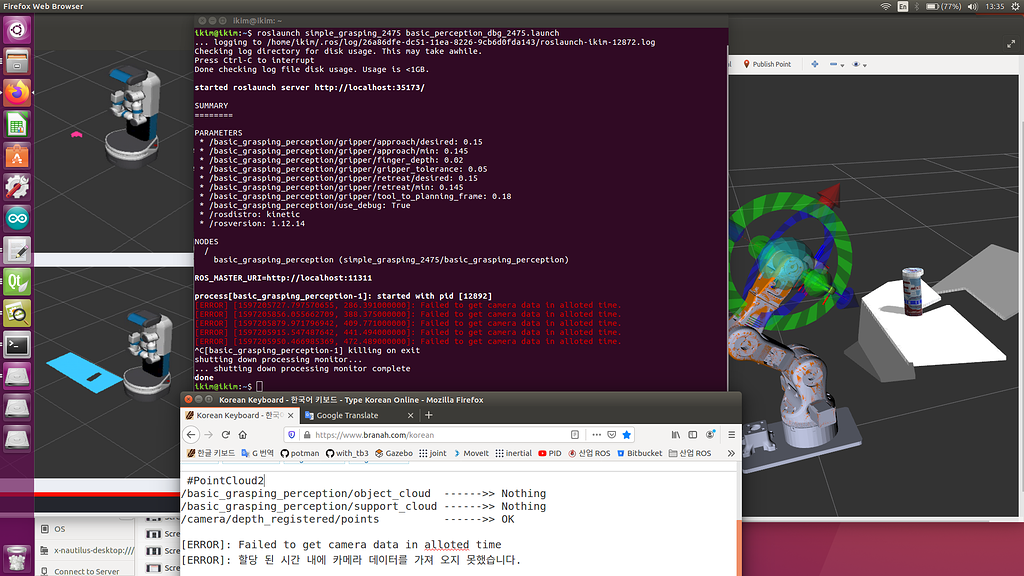Open the battery 77% indicator
The width and height of the screenshot is (1024, 576).
[944, 7]
